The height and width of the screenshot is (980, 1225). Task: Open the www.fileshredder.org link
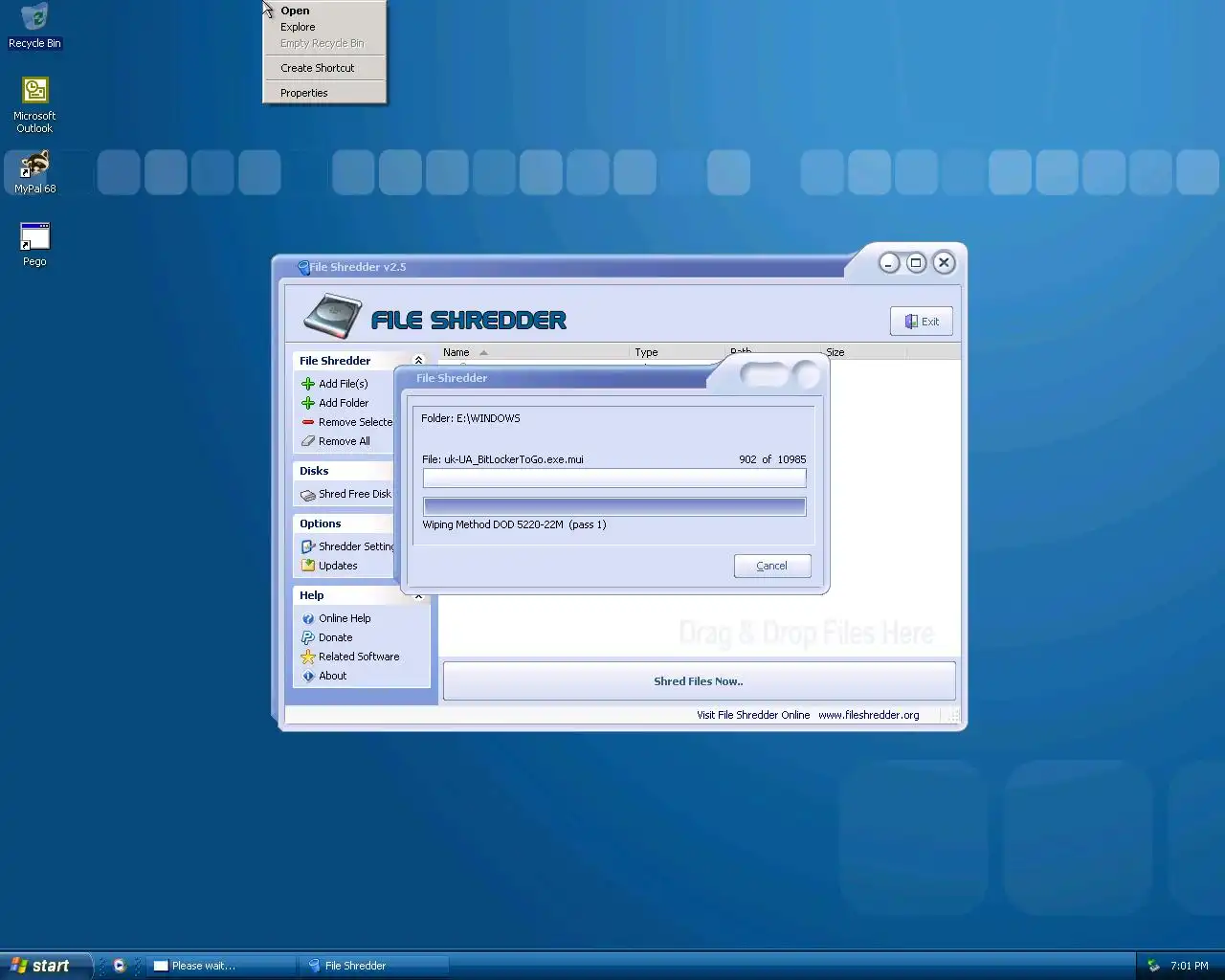tap(868, 715)
